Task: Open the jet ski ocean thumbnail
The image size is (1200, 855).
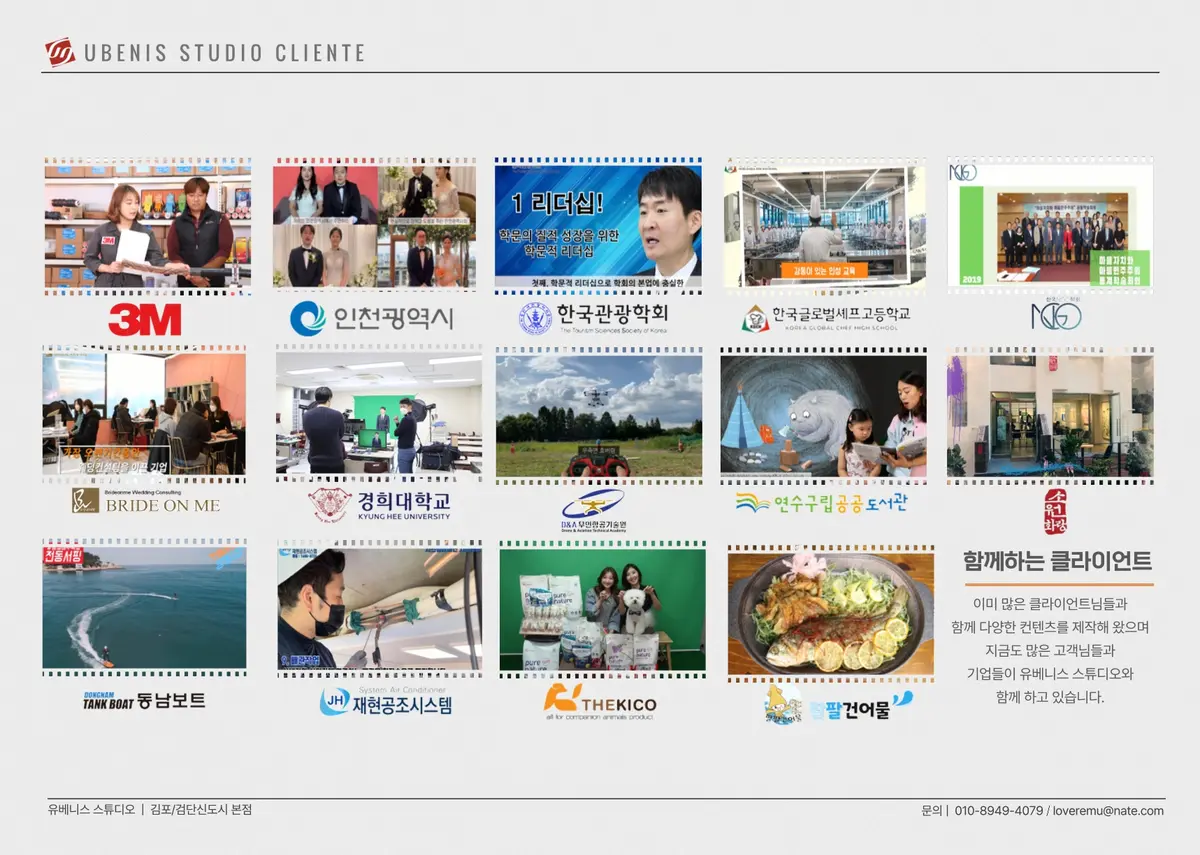Action: coord(144,608)
